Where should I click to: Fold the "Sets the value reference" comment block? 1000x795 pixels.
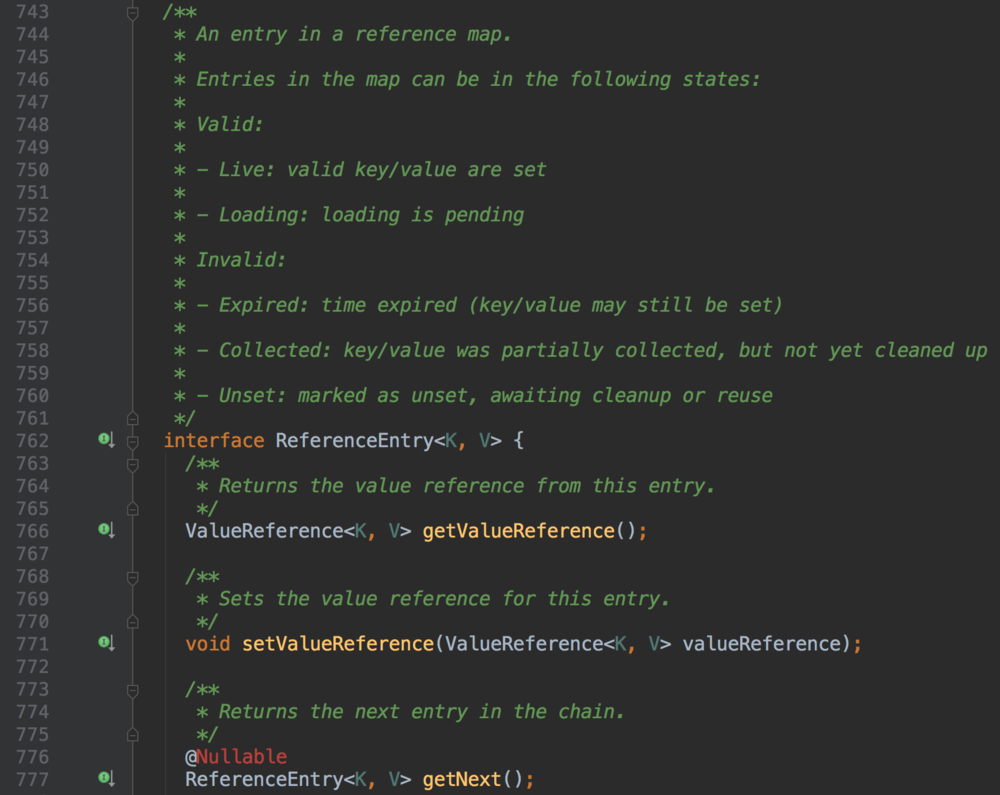[132, 577]
